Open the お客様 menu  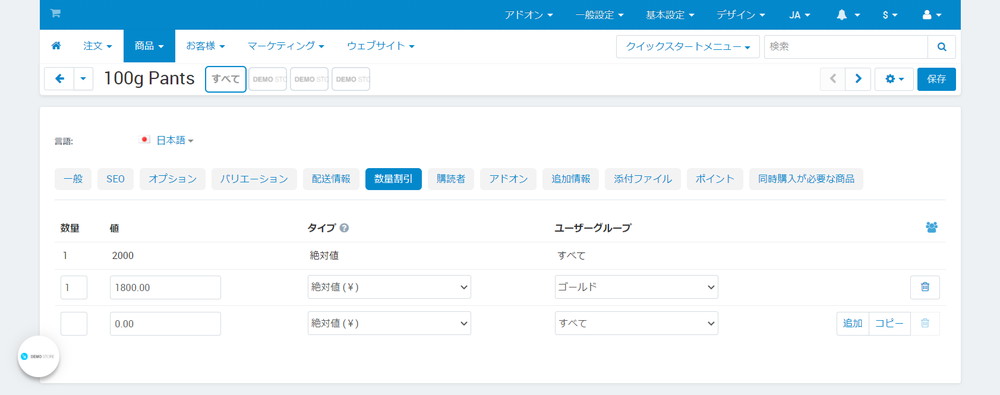coord(205,46)
